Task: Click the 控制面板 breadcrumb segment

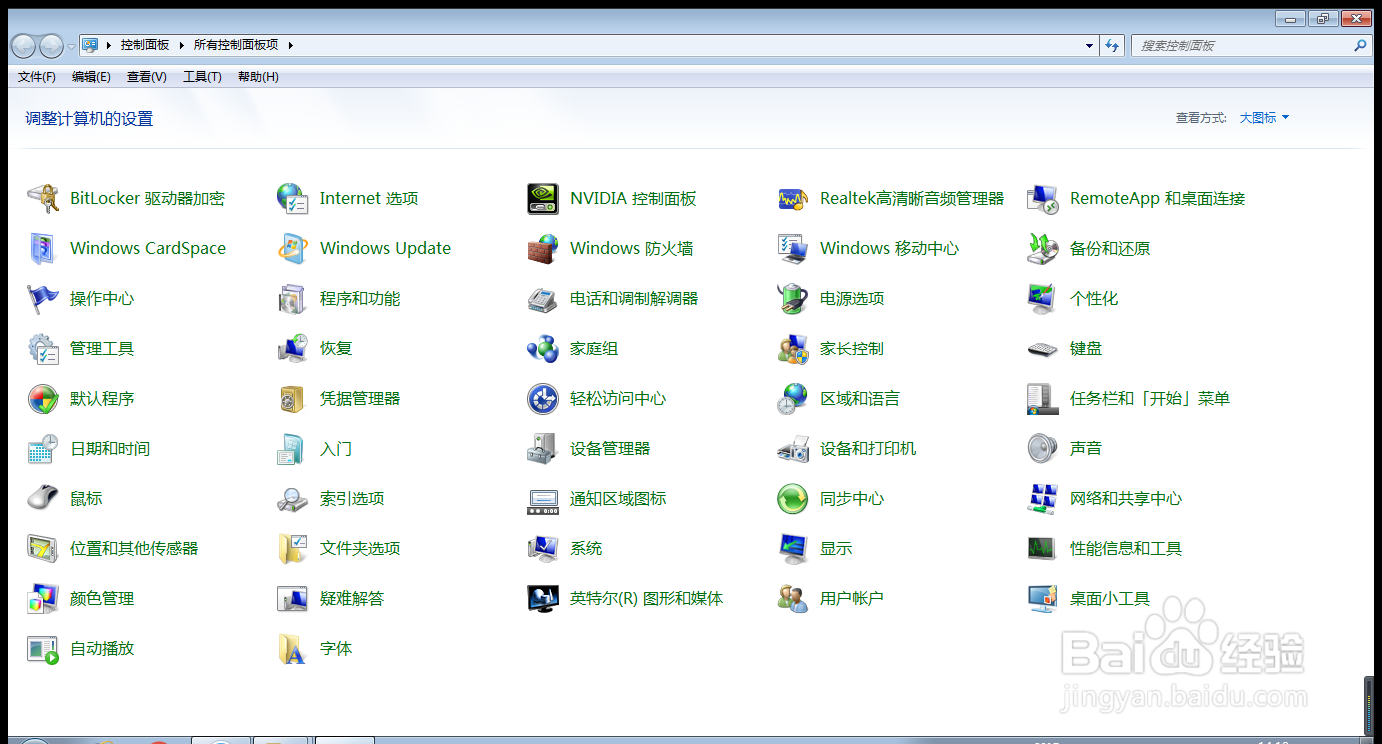Action: (145, 45)
